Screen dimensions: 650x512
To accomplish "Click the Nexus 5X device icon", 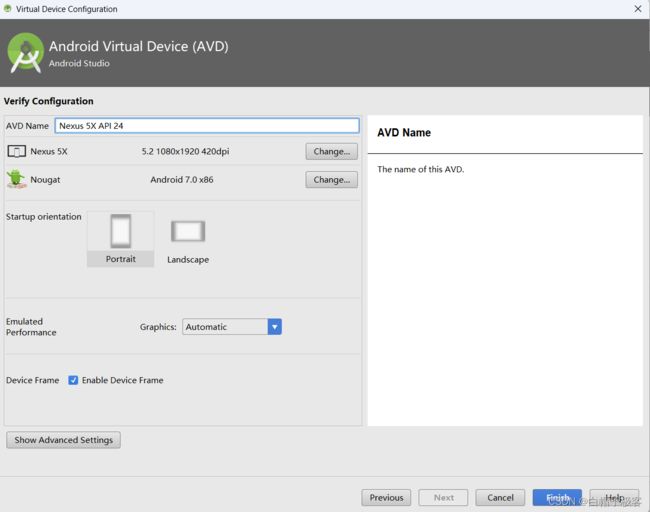I will (17, 151).
